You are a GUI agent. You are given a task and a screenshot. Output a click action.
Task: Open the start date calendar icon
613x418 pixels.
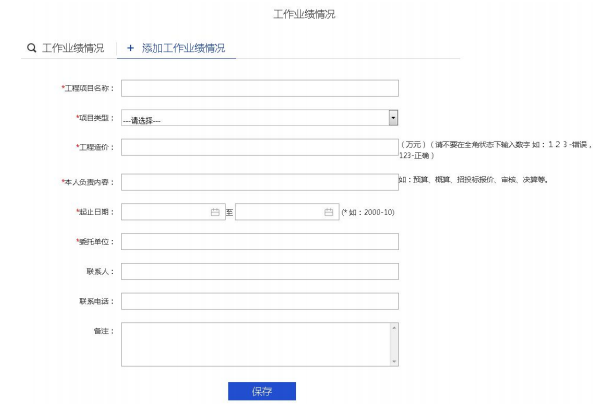(x=215, y=212)
